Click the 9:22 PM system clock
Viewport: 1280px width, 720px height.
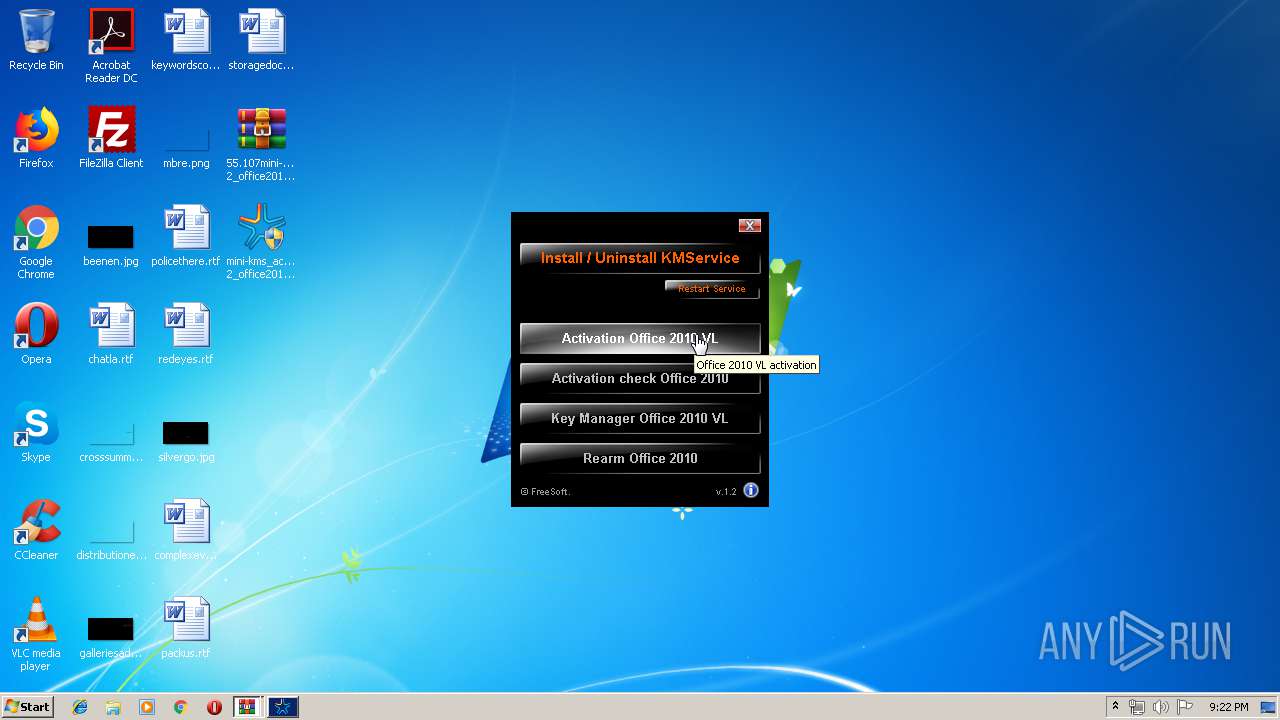[1228, 707]
